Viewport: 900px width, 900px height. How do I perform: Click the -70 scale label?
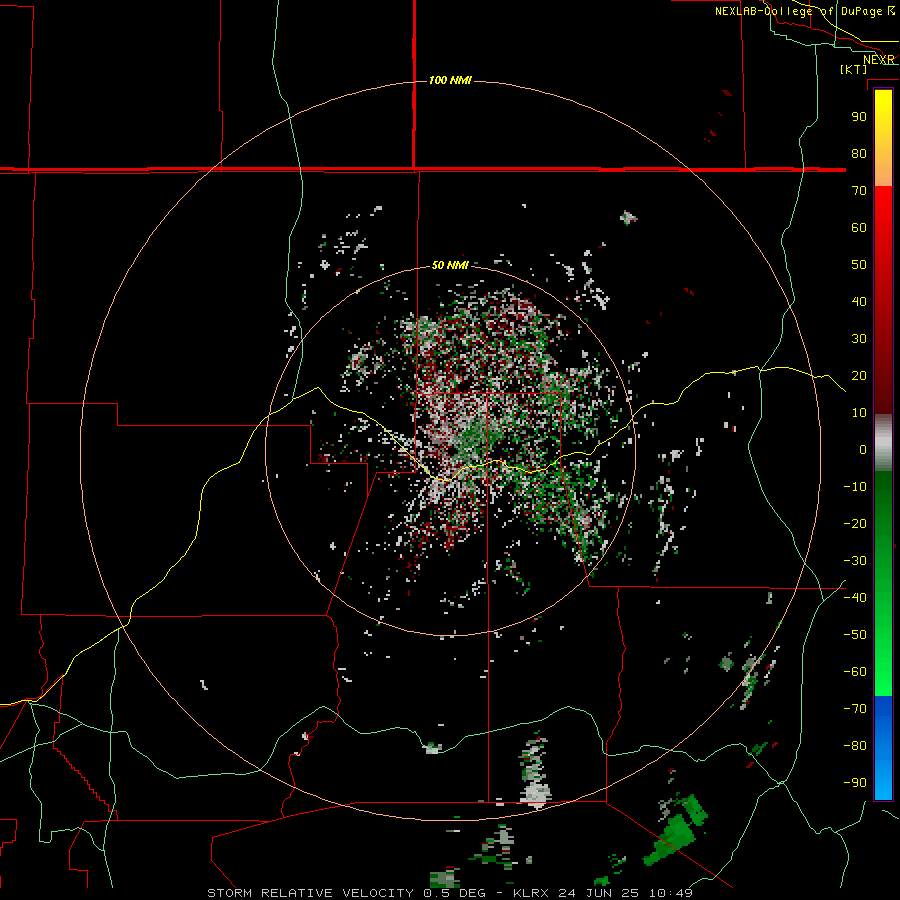[x=855, y=708]
